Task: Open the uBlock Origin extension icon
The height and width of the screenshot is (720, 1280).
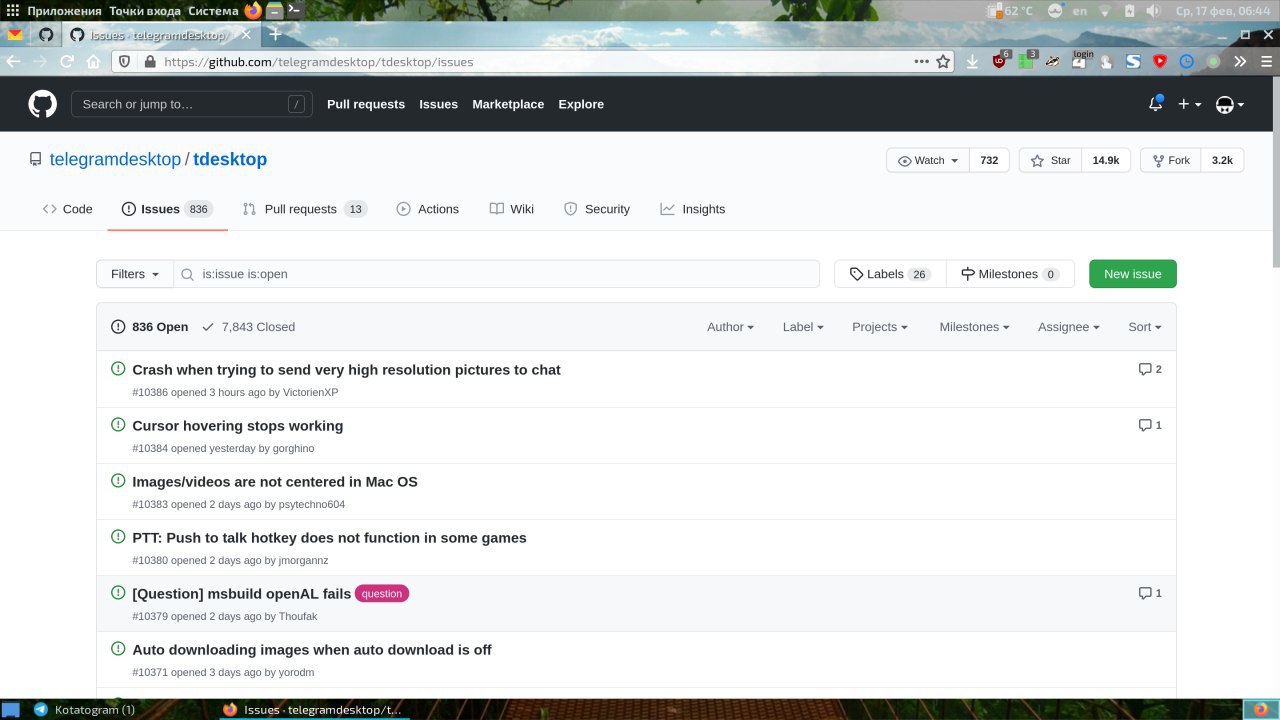Action: tap(999, 61)
